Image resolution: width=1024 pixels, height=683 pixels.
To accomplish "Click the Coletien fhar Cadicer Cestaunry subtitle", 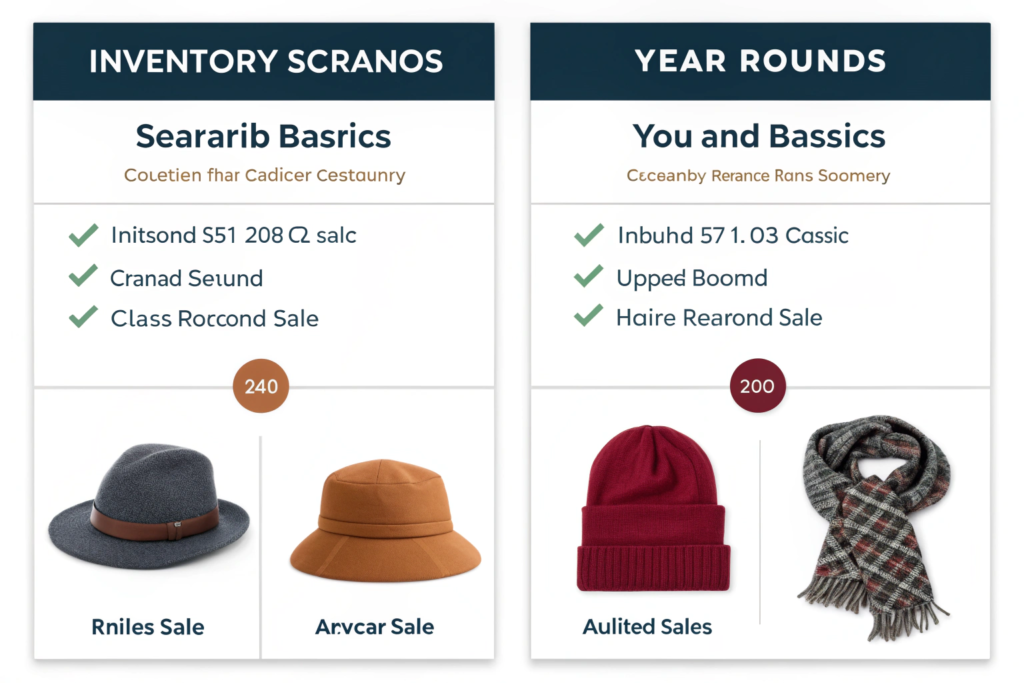I will tap(264, 176).
